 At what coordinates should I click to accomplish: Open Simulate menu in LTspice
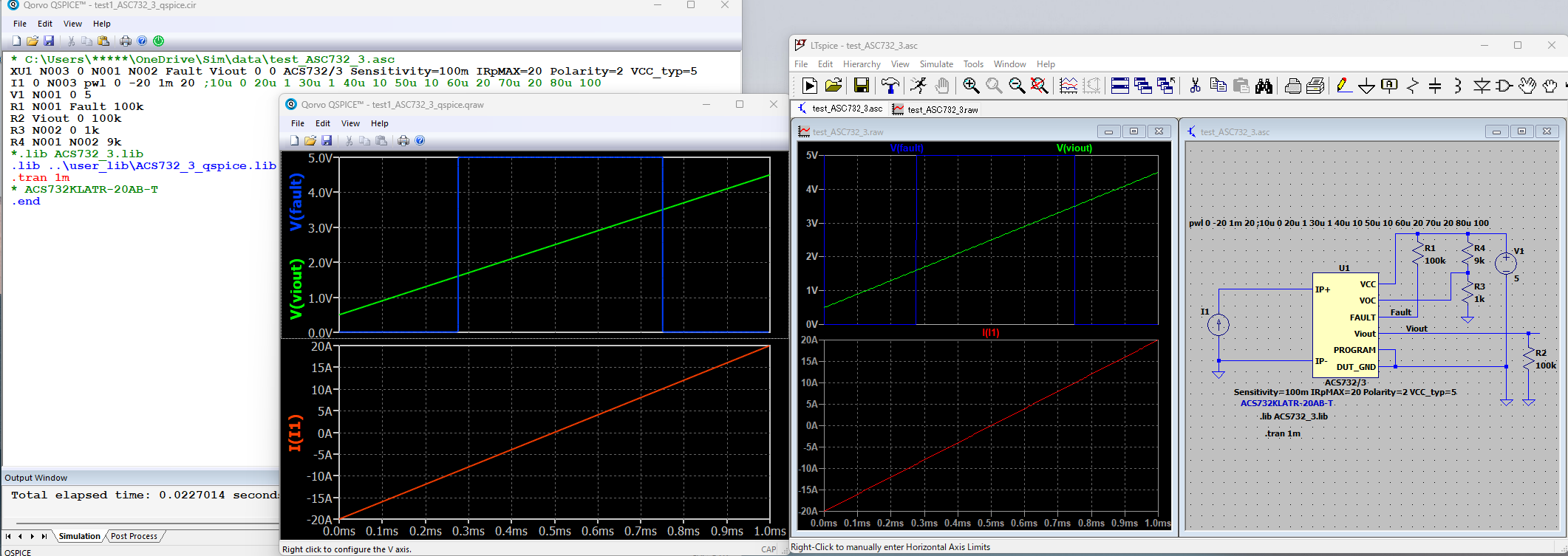936,64
